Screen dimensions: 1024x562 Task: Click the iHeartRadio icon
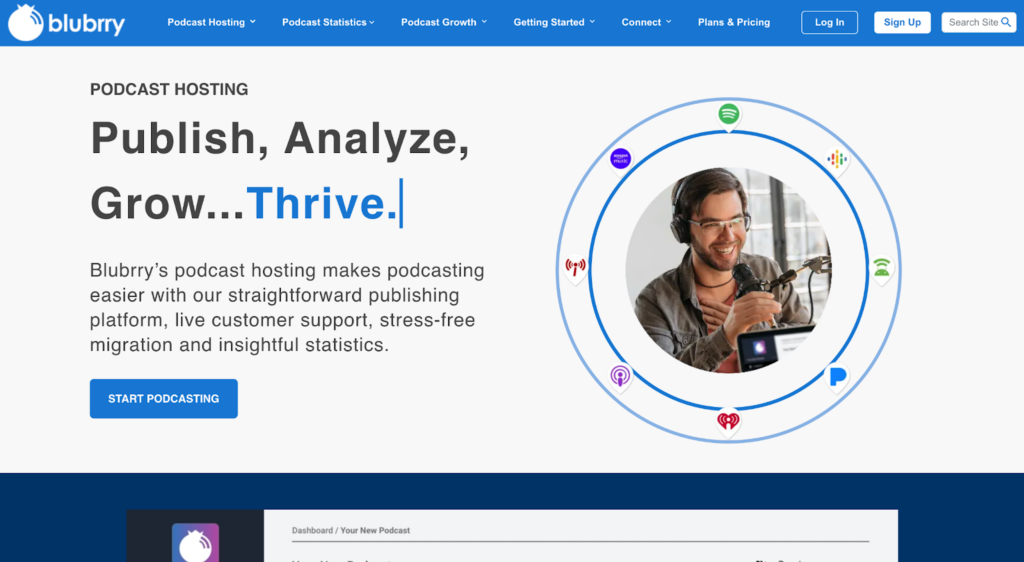[728, 420]
